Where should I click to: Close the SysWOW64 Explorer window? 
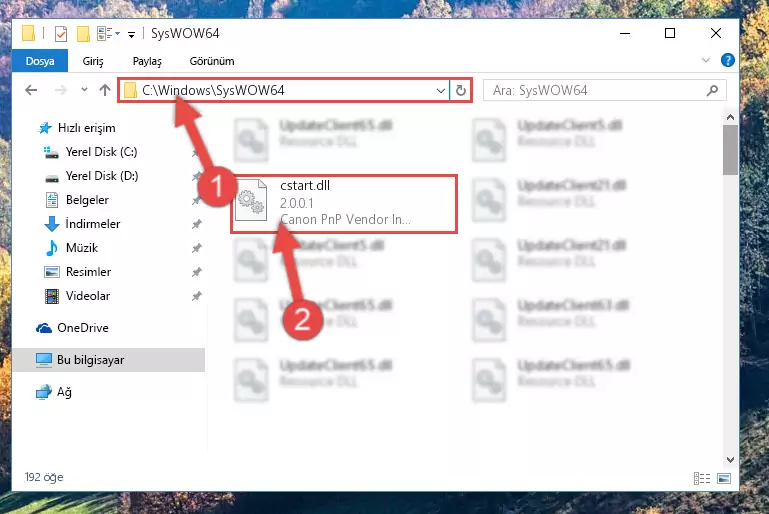[716, 33]
